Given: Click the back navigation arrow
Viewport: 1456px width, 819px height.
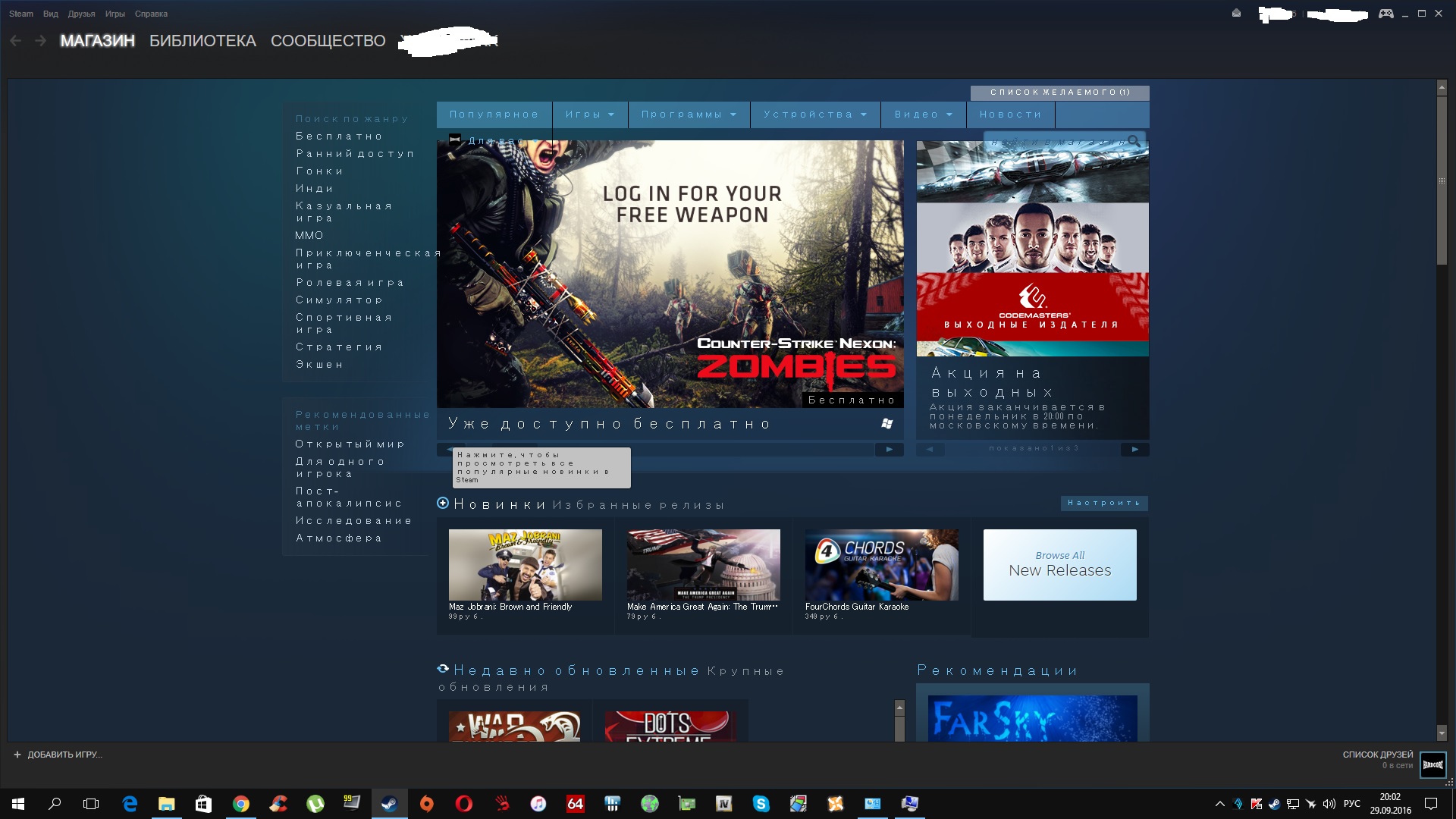Looking at the screenshot, I should pyautogui.click(x=16, y=41).
